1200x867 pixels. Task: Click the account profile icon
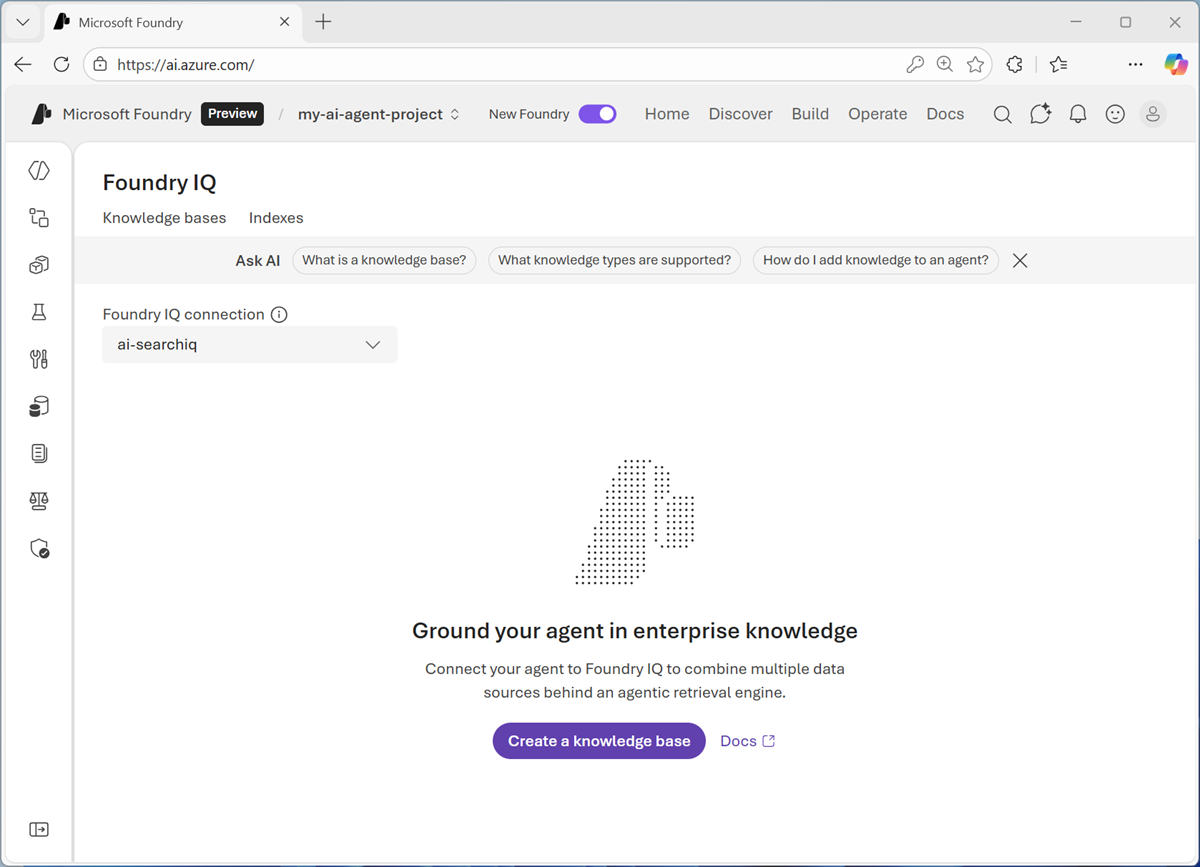(1153, 114)
